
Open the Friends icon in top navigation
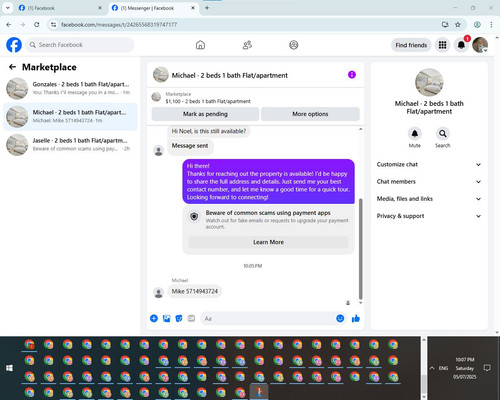[x=247, y=45]
